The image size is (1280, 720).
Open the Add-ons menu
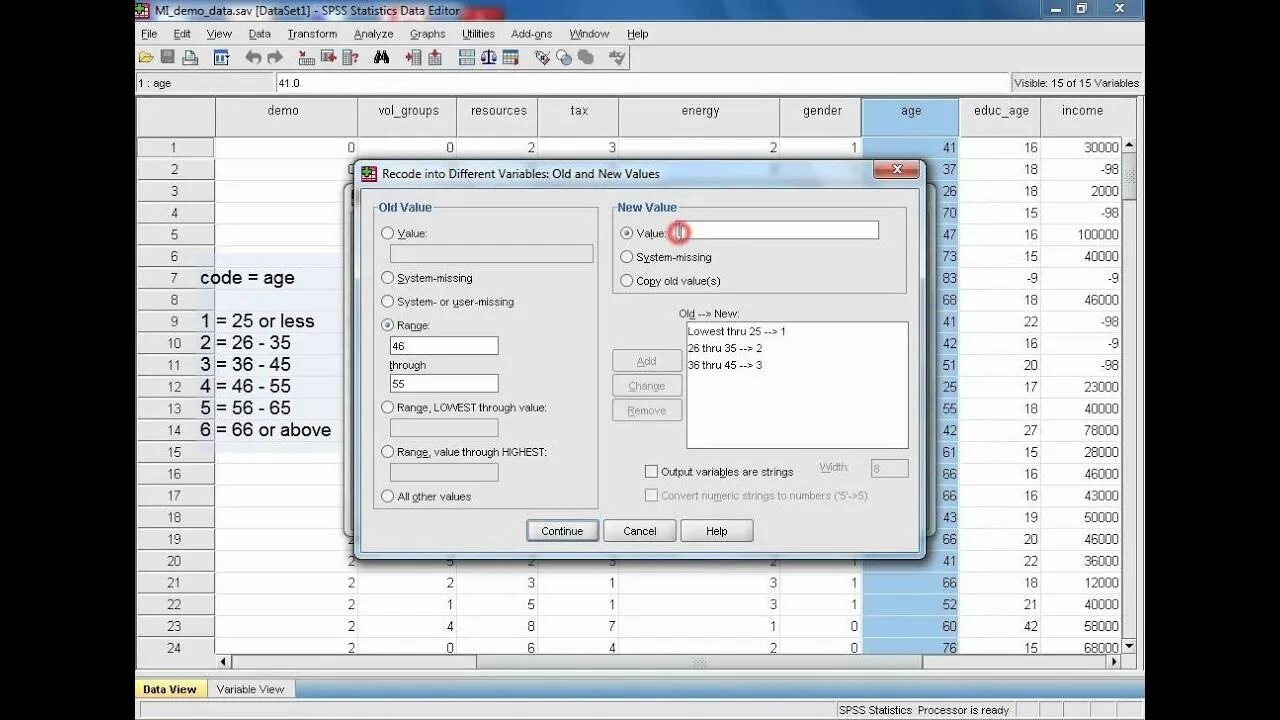pos(531,34)
